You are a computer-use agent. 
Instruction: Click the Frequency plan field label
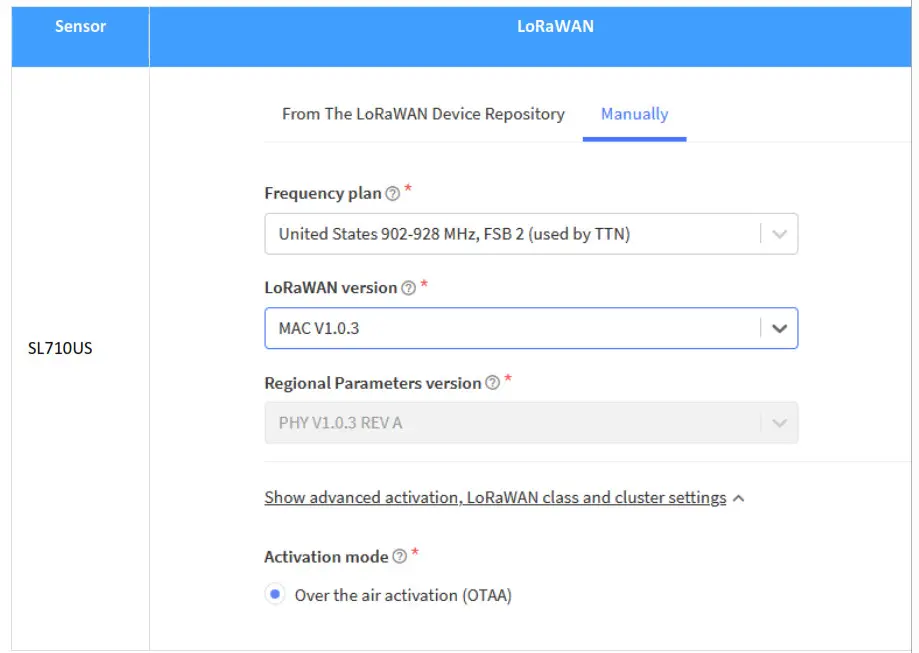click(x=322, y=194)
